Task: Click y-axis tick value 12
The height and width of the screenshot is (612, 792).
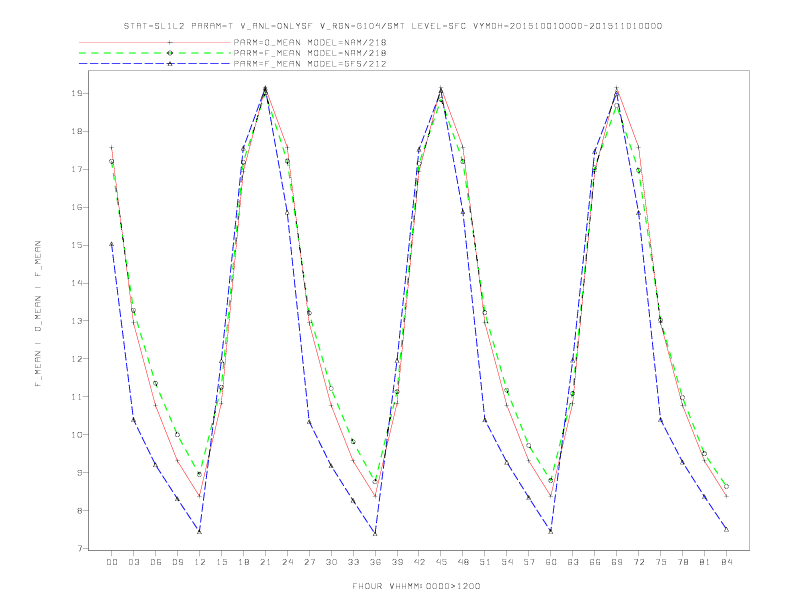Action: [x=77, y=359]
